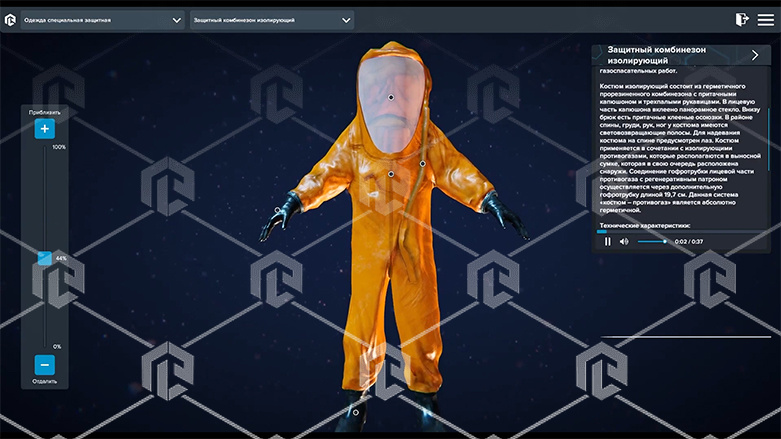The height and width of the screenshot is (439, 781).
Task: Click the app logo in top-left corner
Action: point(10,19)
